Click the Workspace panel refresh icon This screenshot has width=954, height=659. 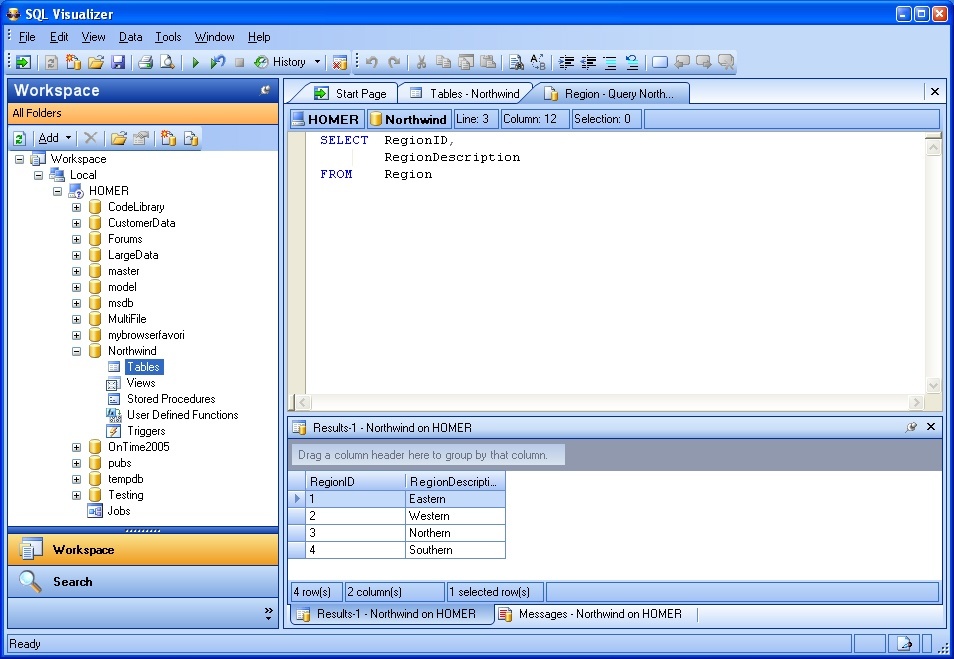coord(20,138)
